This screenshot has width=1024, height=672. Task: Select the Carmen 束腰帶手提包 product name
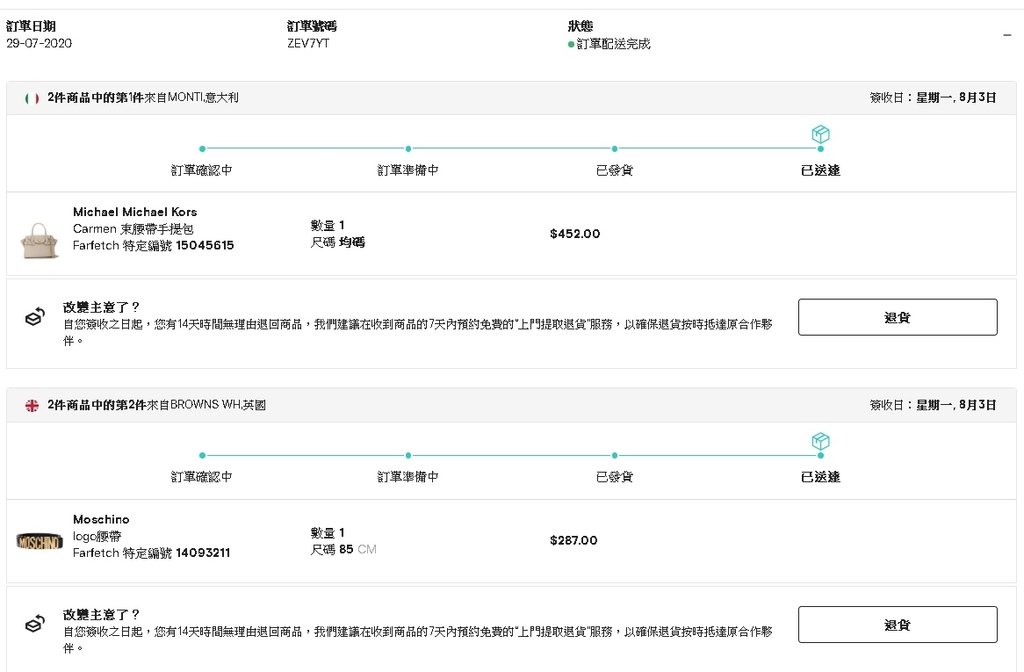[133, 229]
